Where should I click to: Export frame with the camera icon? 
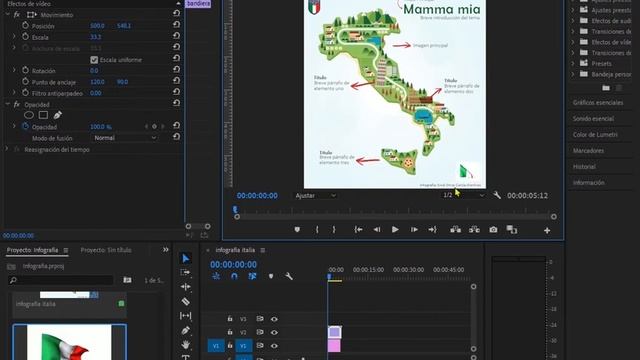493,230
